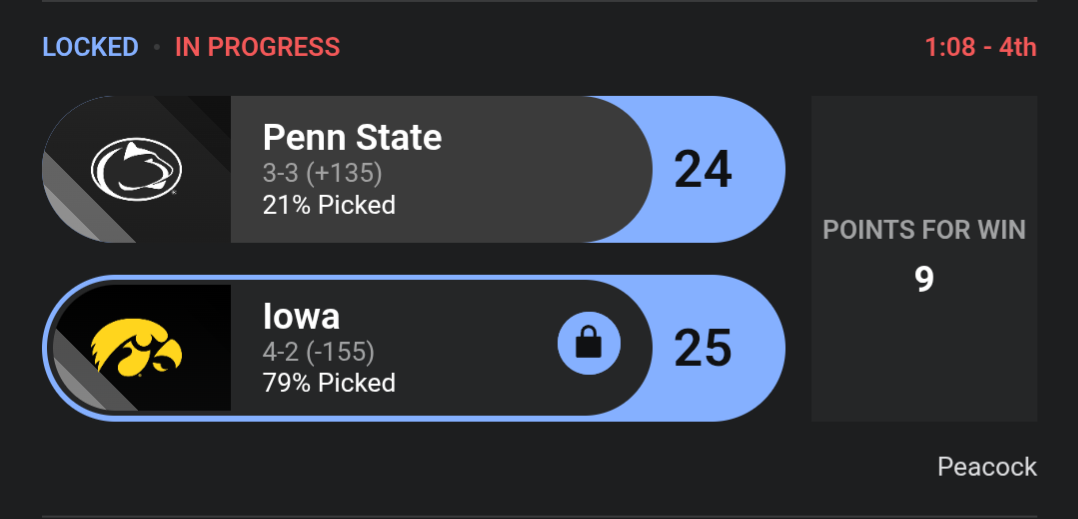Click Penn State's score of 24
Viewport: 1078px width, 519px height.
click(703, 169)
